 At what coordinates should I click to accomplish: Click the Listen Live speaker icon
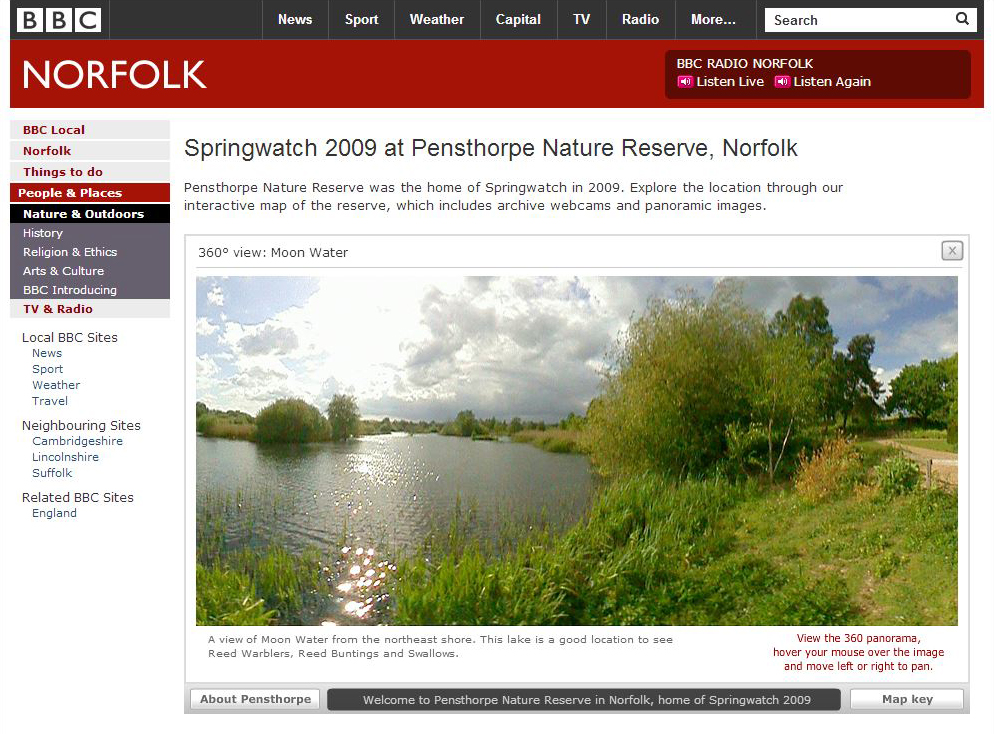click(x=685, y=81)
